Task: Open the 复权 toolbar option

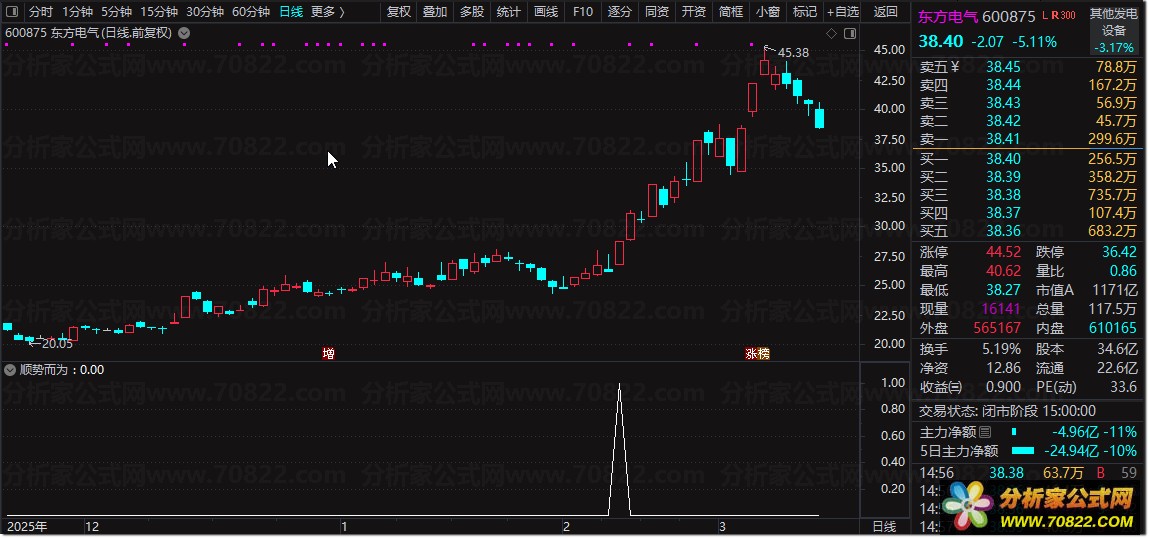Action: (398, 12)
